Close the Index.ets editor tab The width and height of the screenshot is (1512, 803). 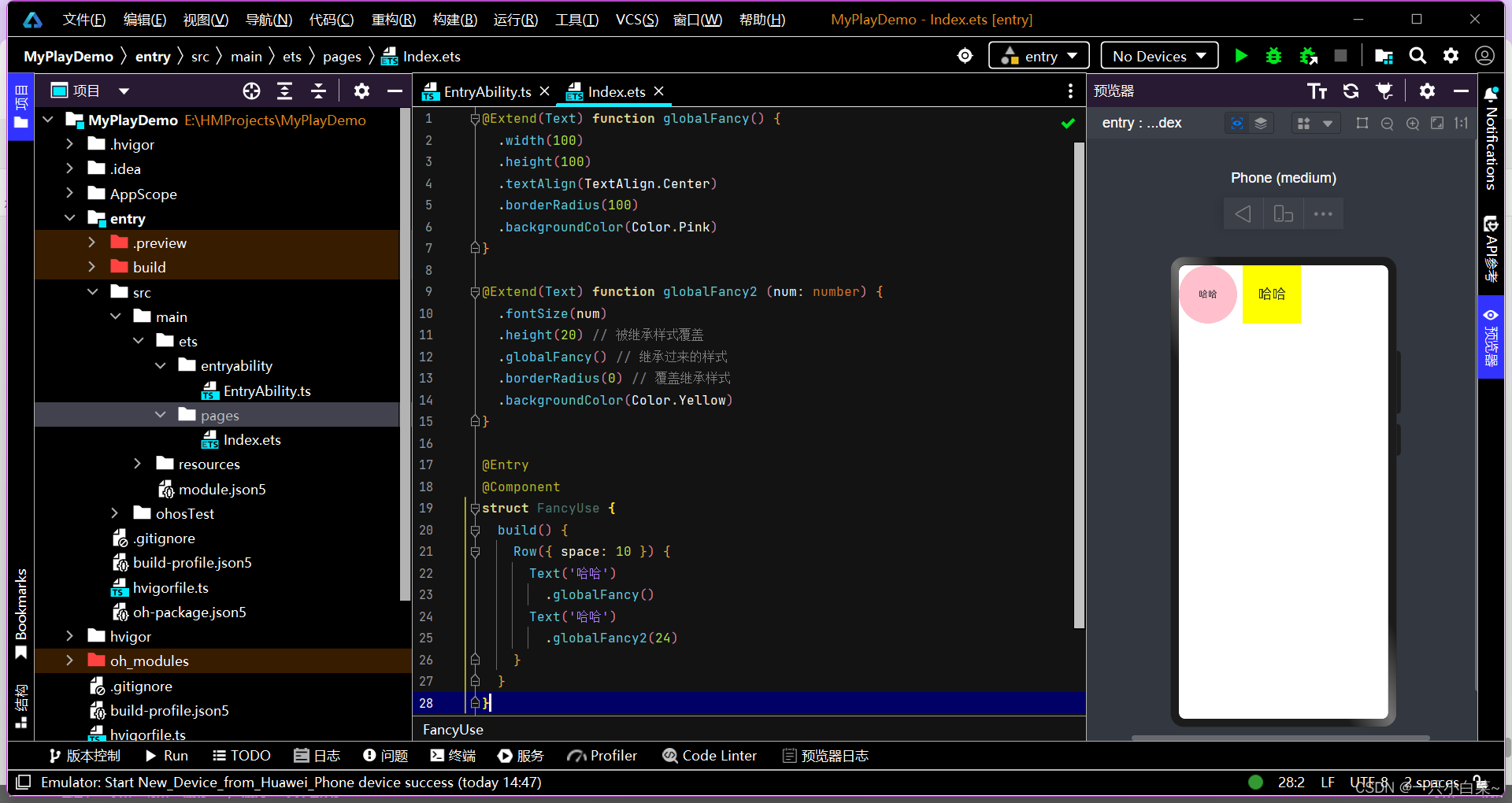[659, 91]
